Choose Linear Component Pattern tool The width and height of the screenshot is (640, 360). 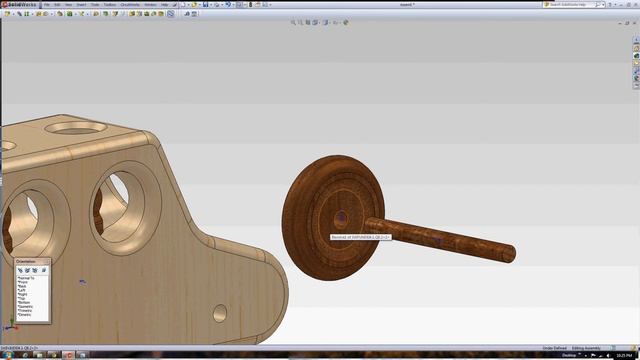point(27,14)
